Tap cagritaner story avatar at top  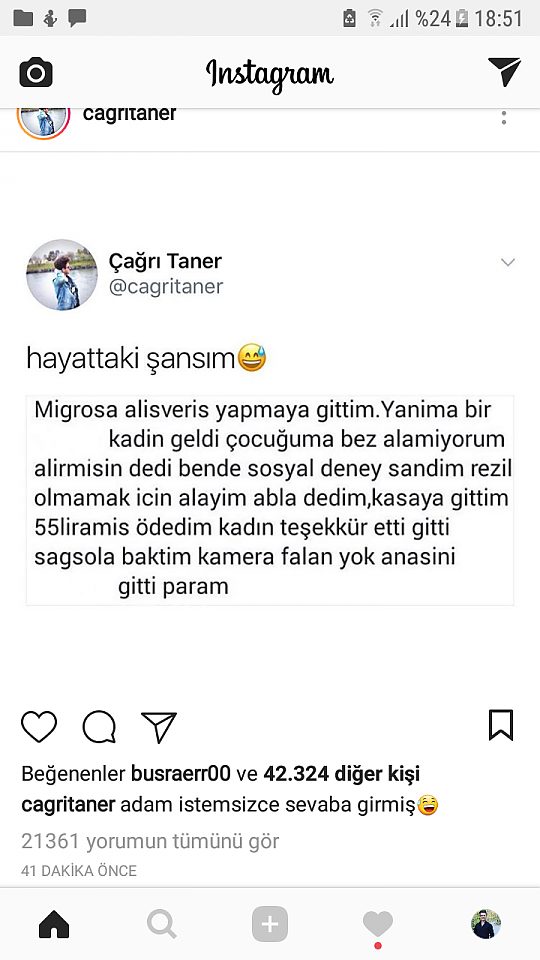click(43, 123)
